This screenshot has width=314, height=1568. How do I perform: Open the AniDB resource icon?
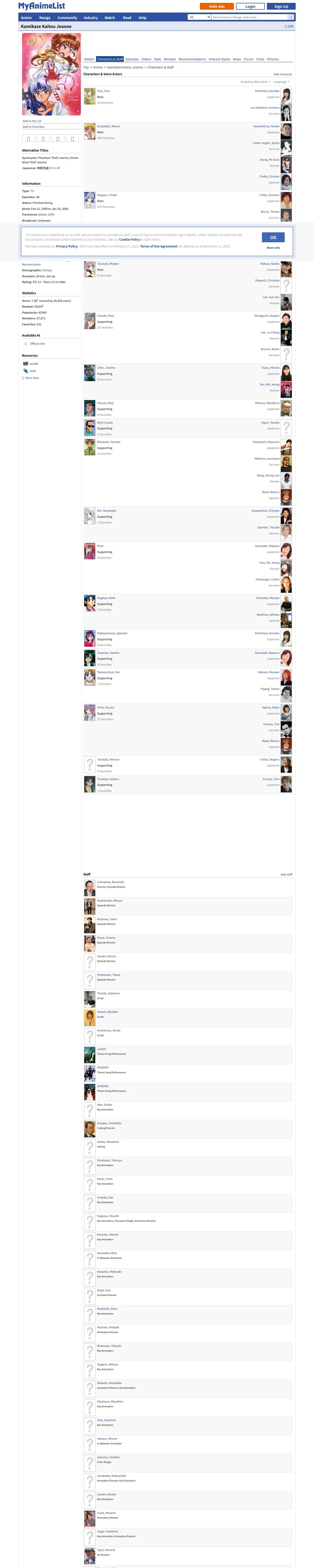tap(26, 364)
